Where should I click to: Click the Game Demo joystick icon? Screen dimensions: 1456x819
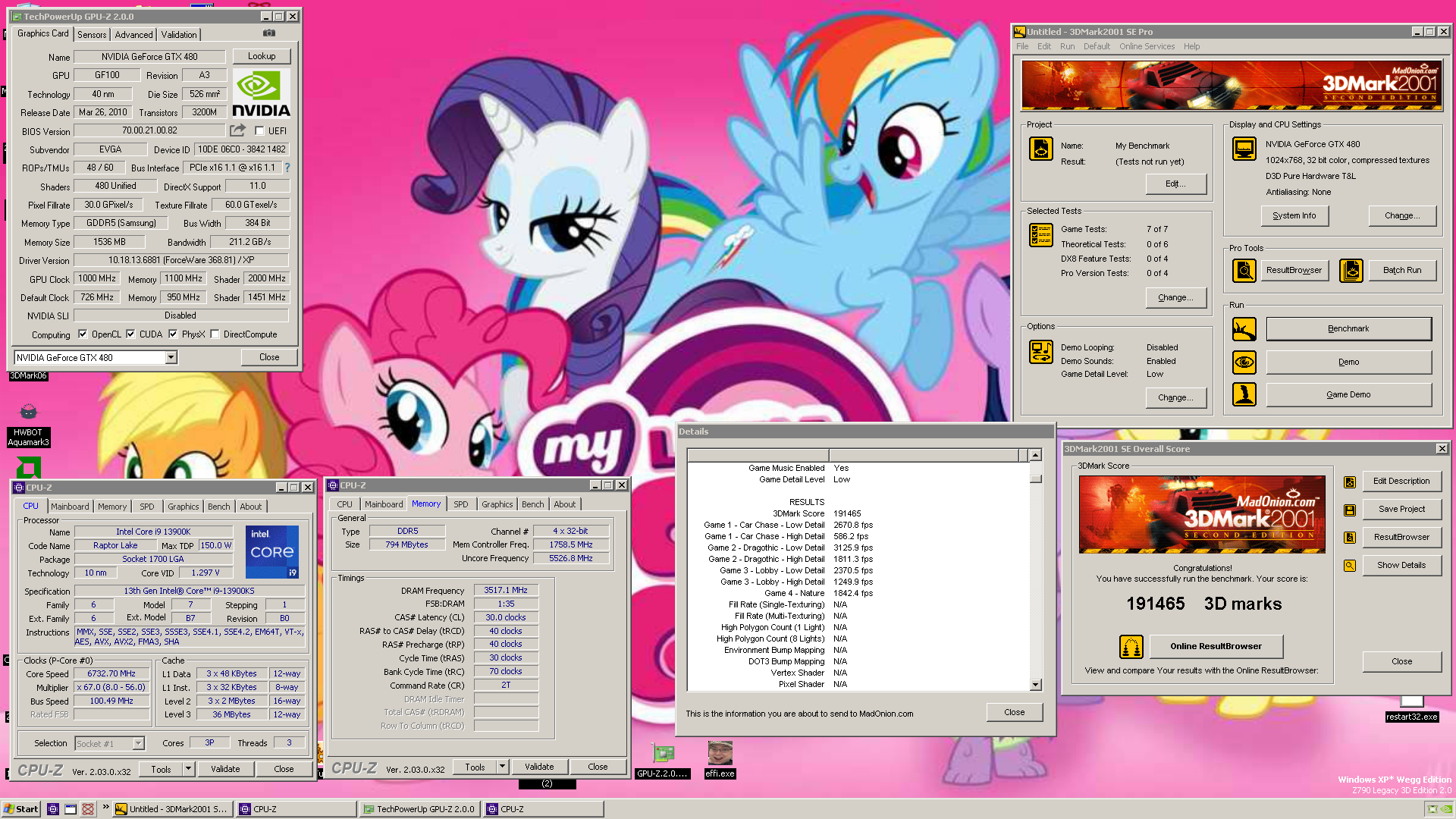point(1244,394)
